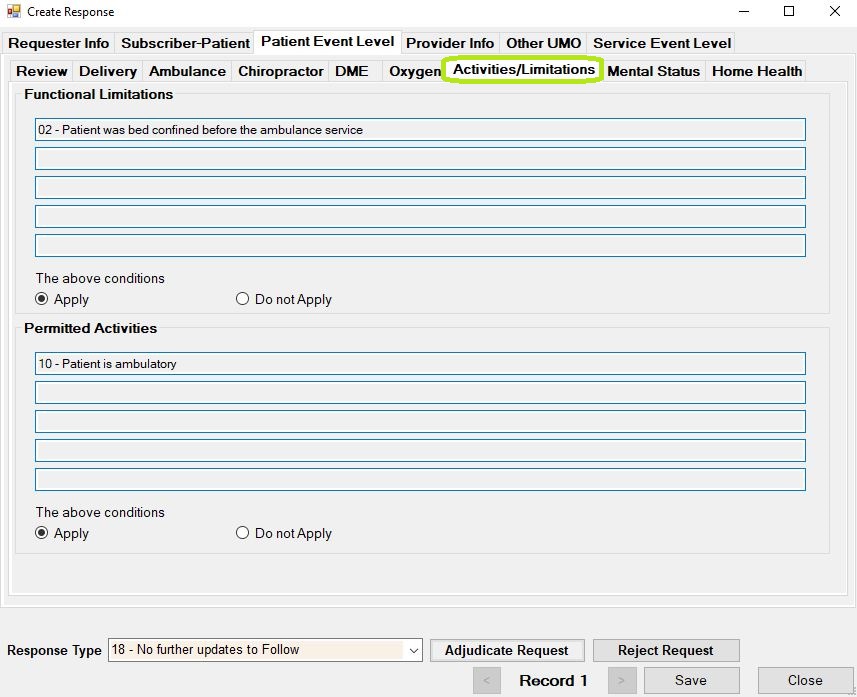Select the Patient Event Level tab
The width and height of the screenshot is (857, 697).
[327, 42]
